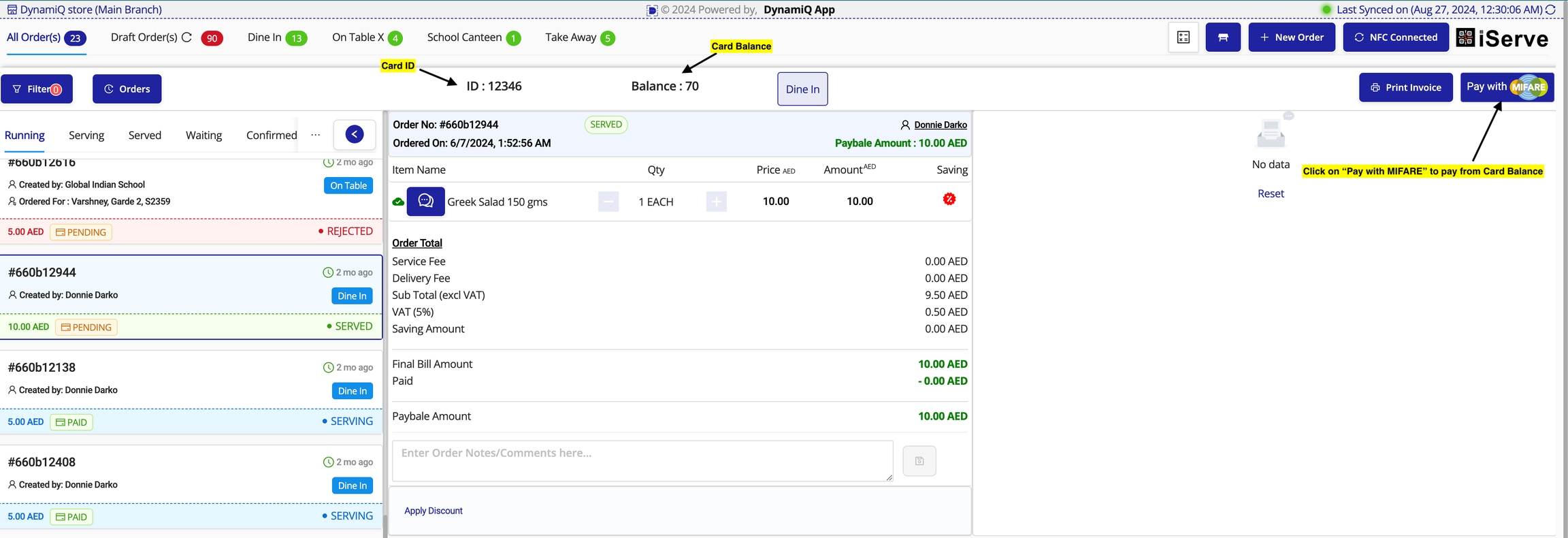Decrease Greek Salad quantity with minus
The height and width of the screenshot is (538, 1568).
tap(608, 202)
